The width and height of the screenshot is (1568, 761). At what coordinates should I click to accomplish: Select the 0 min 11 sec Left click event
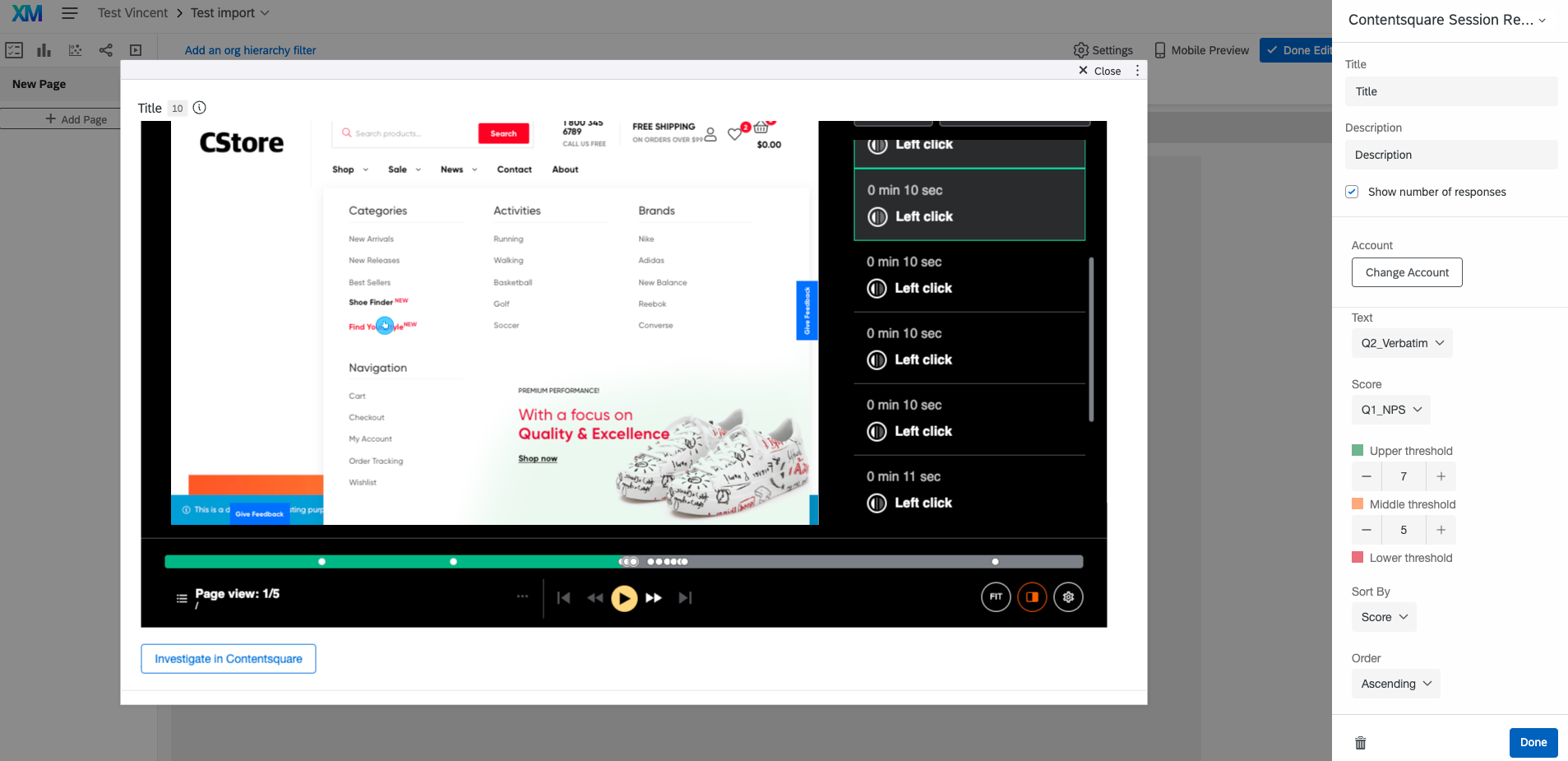[x=969, y=490]
